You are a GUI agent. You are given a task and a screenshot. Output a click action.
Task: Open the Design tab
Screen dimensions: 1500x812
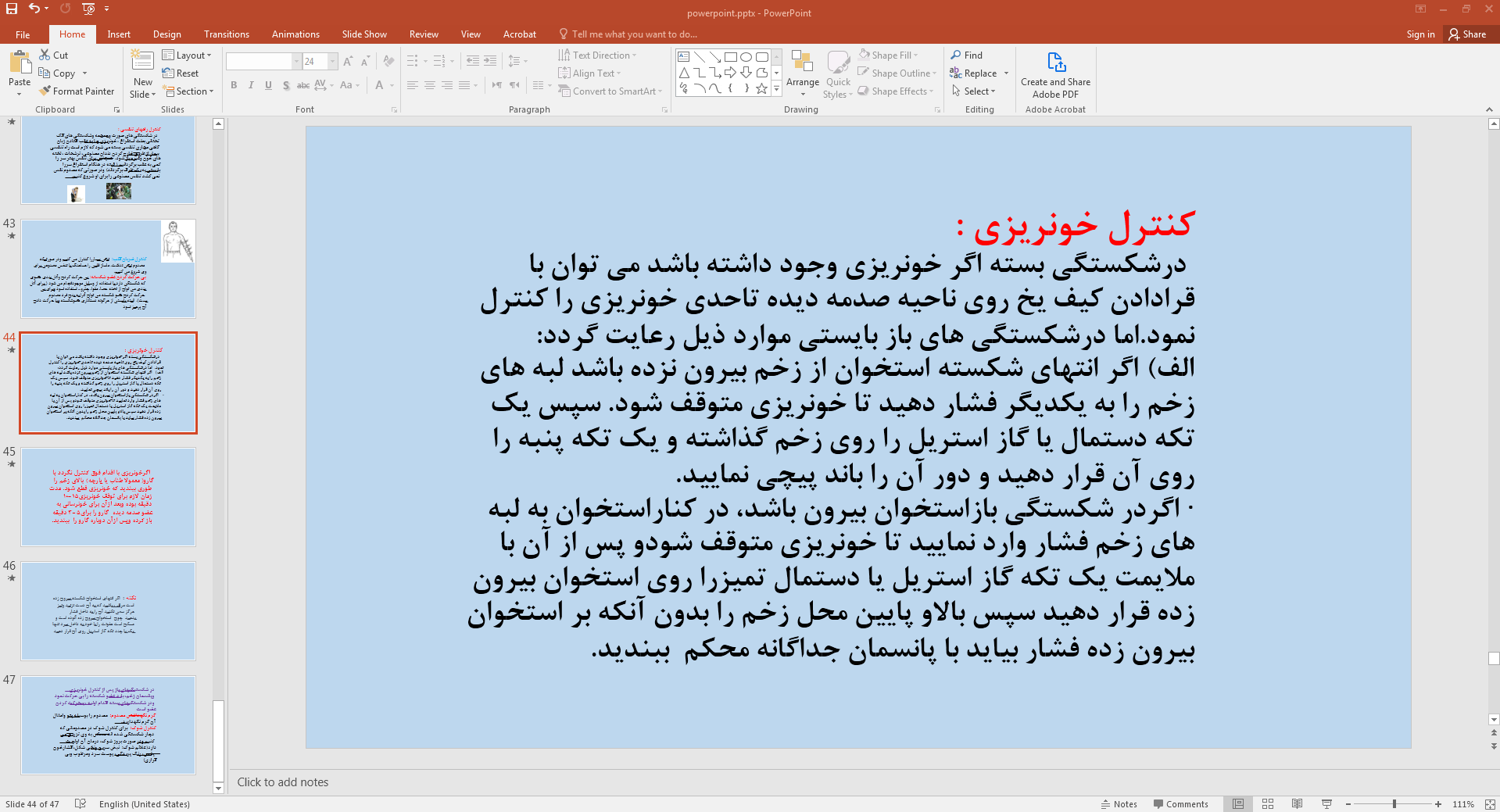tap(166, 34)
